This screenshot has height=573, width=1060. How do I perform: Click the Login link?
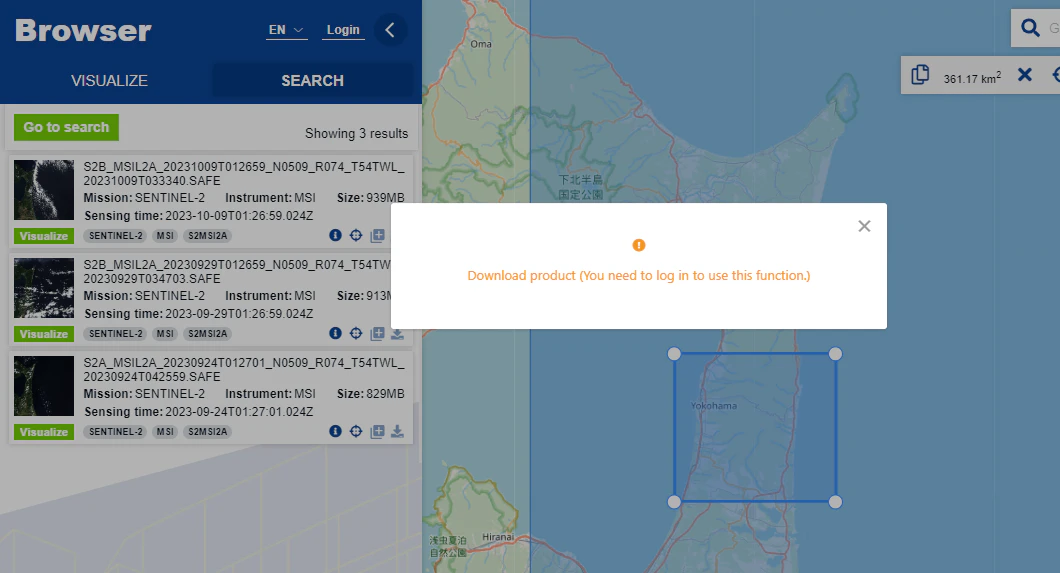coord(343,30)
